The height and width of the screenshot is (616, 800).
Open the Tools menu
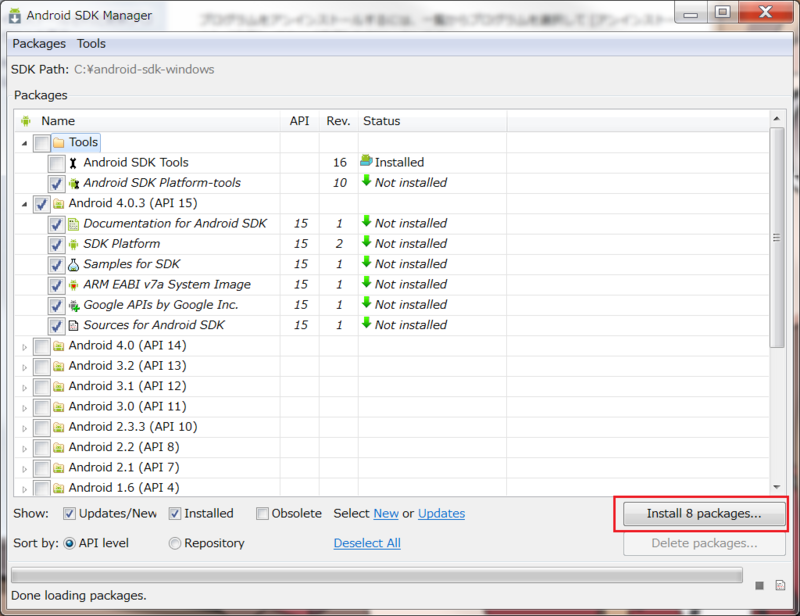[91, 44]
